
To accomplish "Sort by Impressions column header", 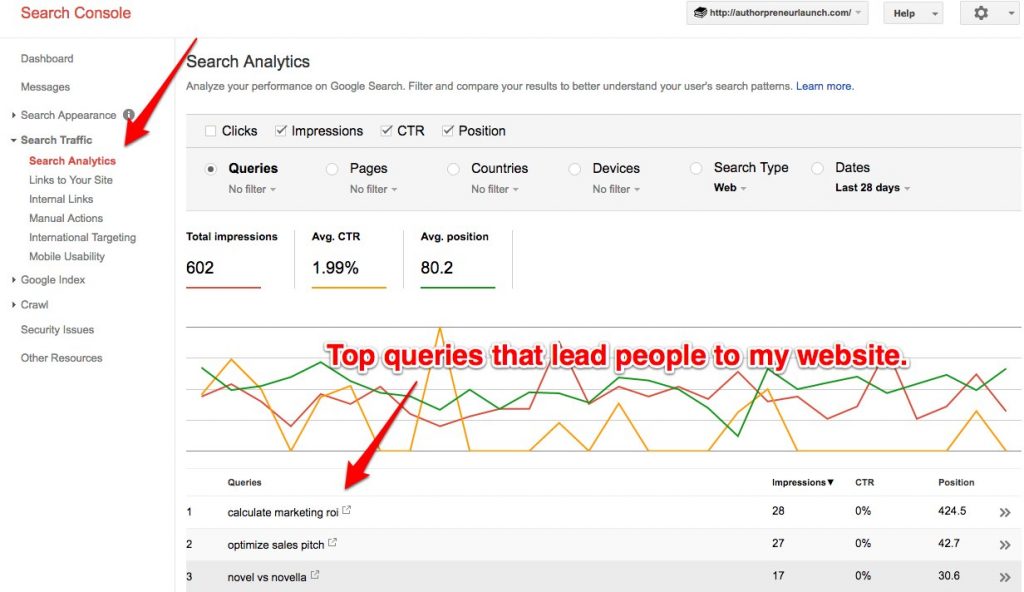I will 803,482.
